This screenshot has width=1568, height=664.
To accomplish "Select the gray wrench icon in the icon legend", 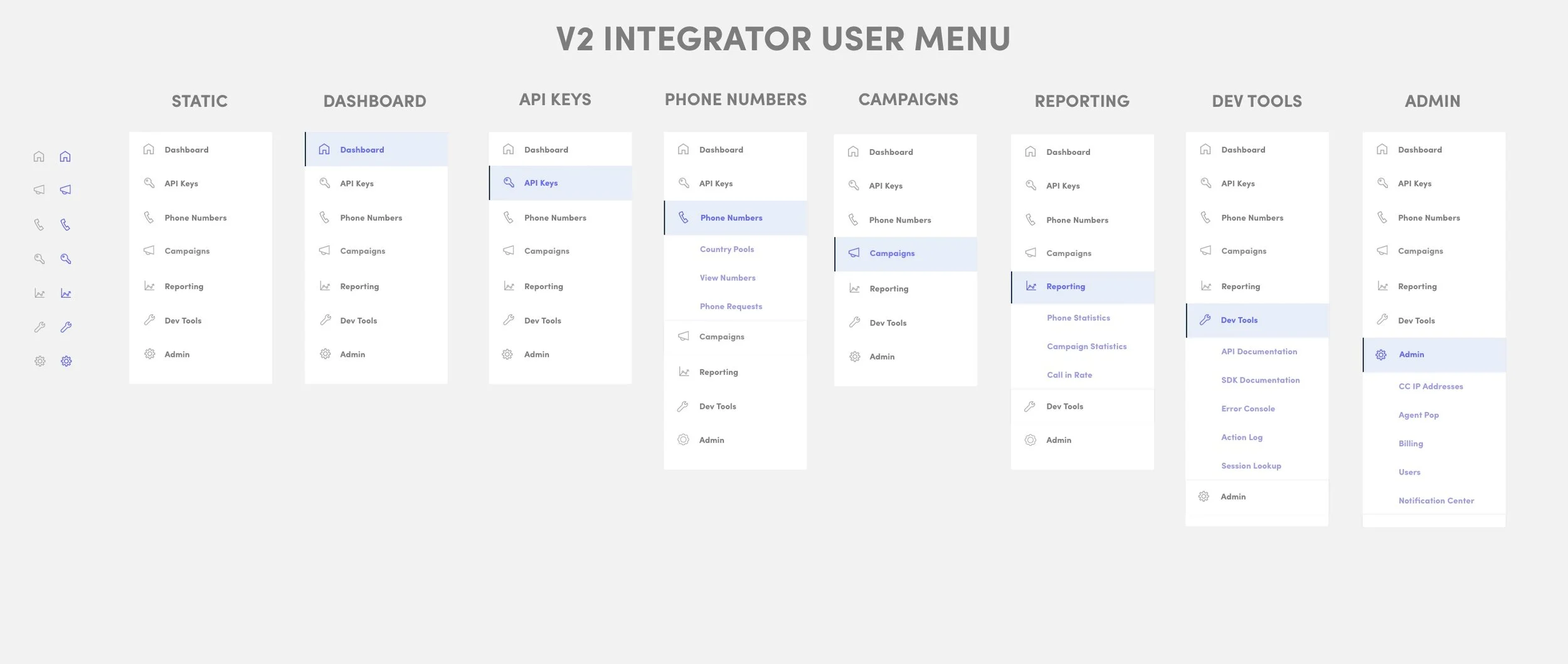I will 40,327.
